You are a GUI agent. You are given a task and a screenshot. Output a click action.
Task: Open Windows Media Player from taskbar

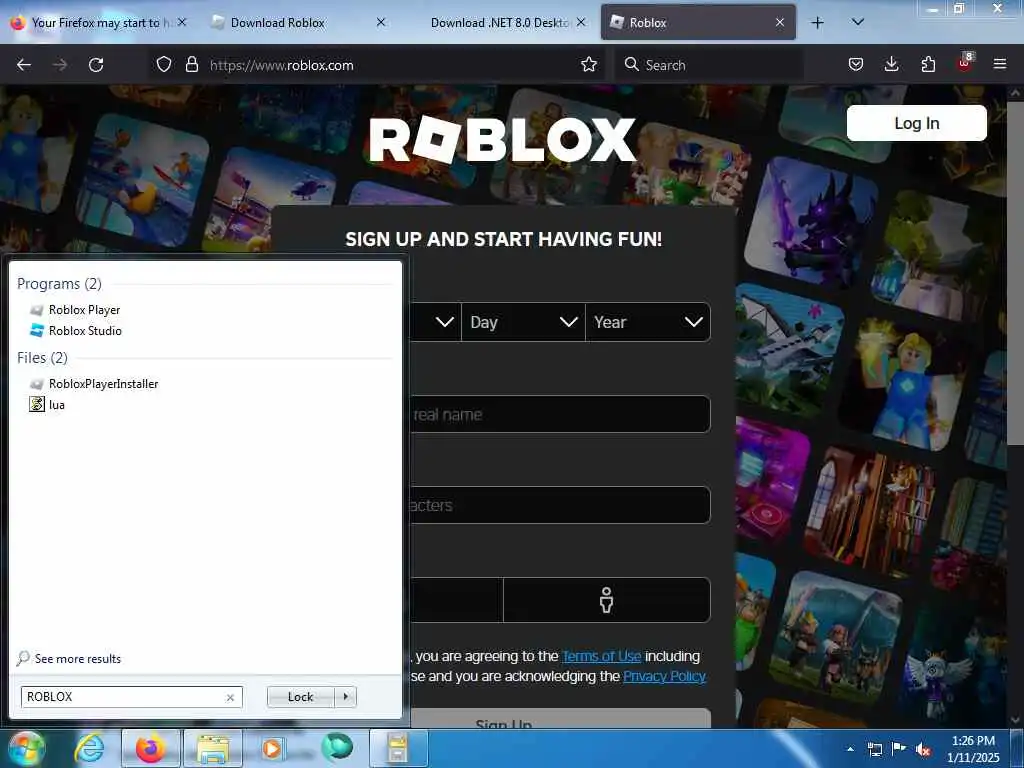pos(273,748)
